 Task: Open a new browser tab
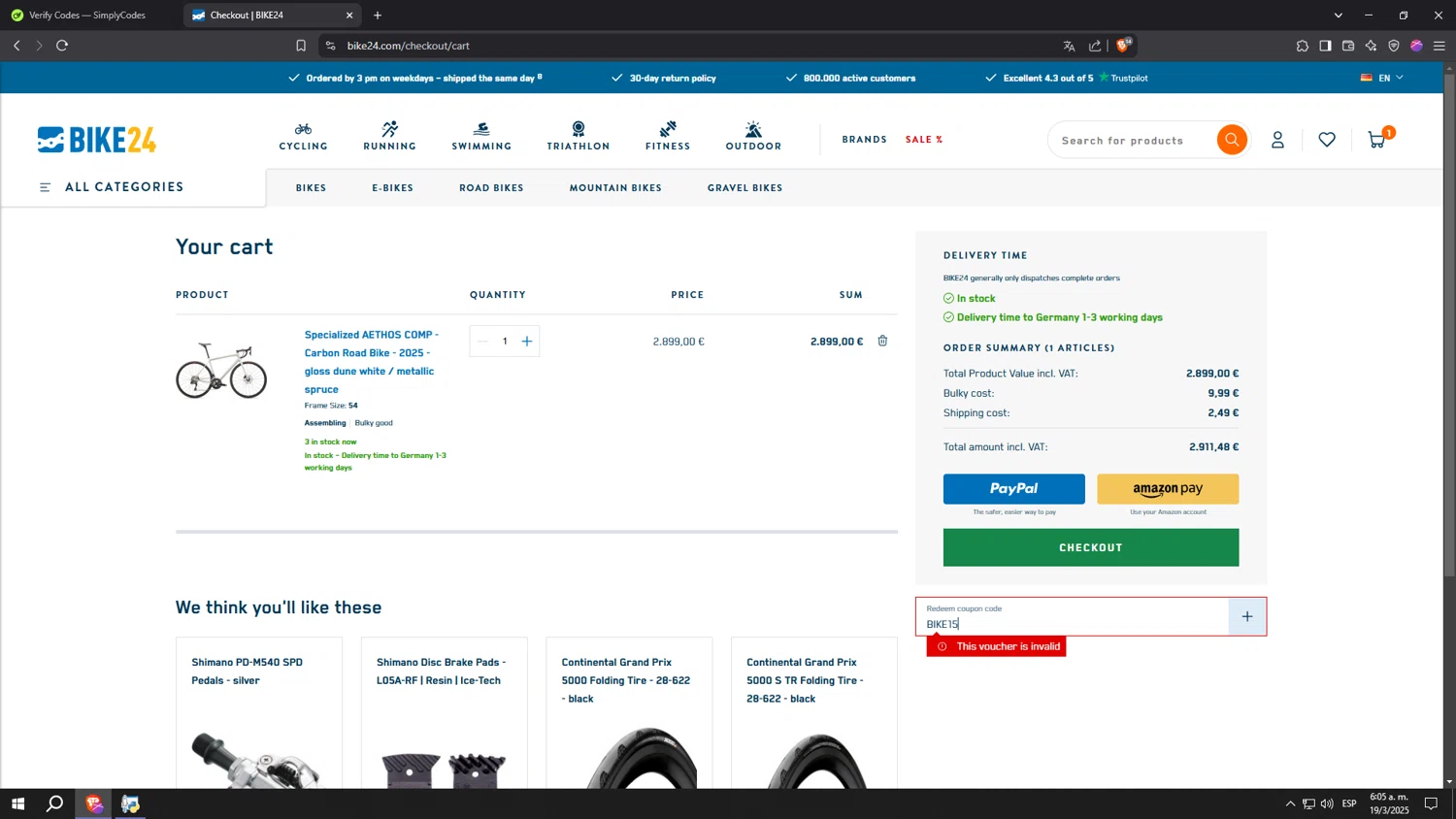click(378, 16)
